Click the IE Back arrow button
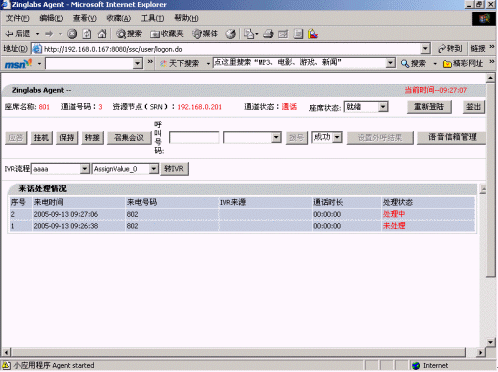The image size is (498, 372). 18,34
